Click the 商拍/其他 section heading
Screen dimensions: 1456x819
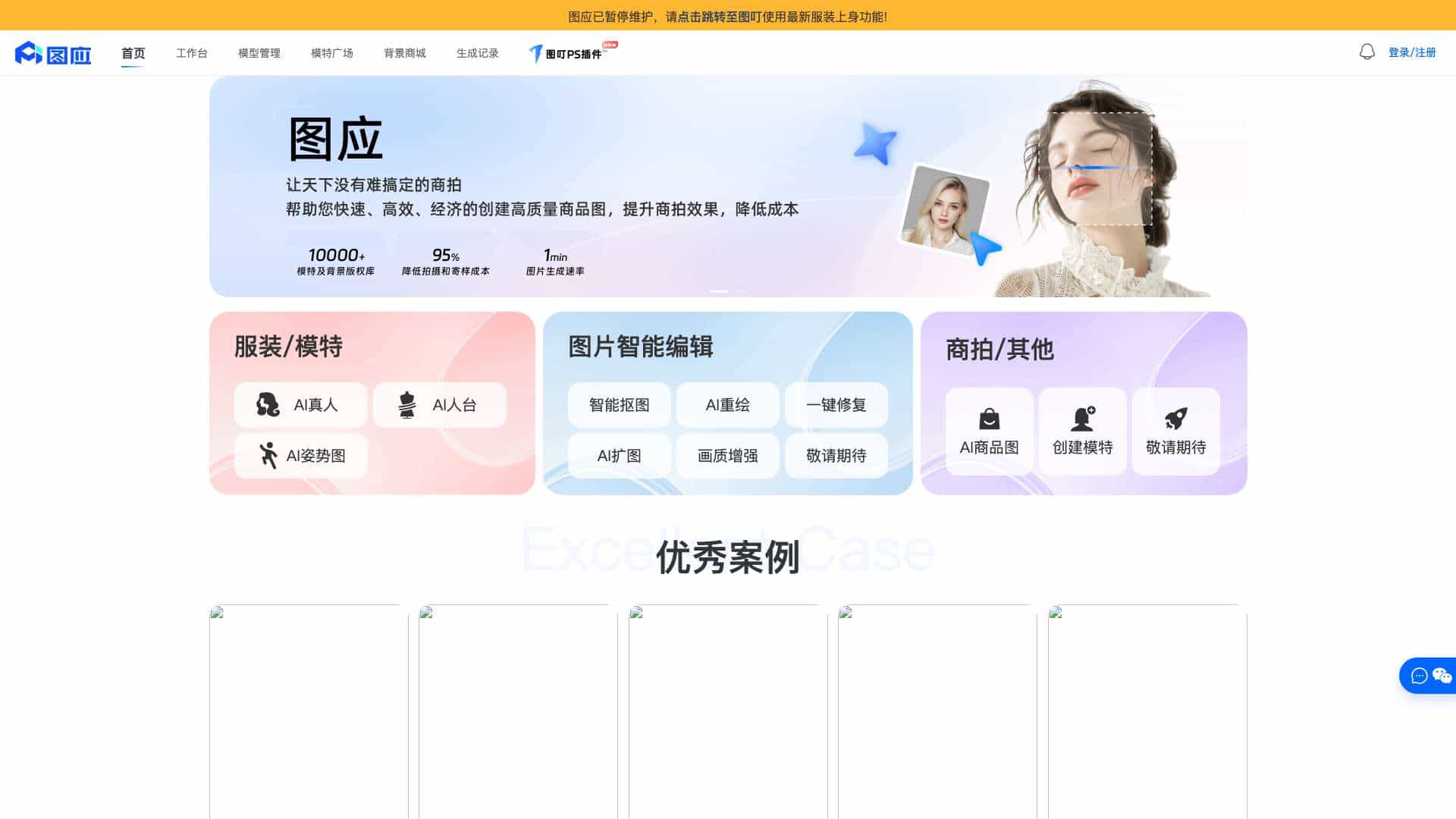(x=999, y=350)
